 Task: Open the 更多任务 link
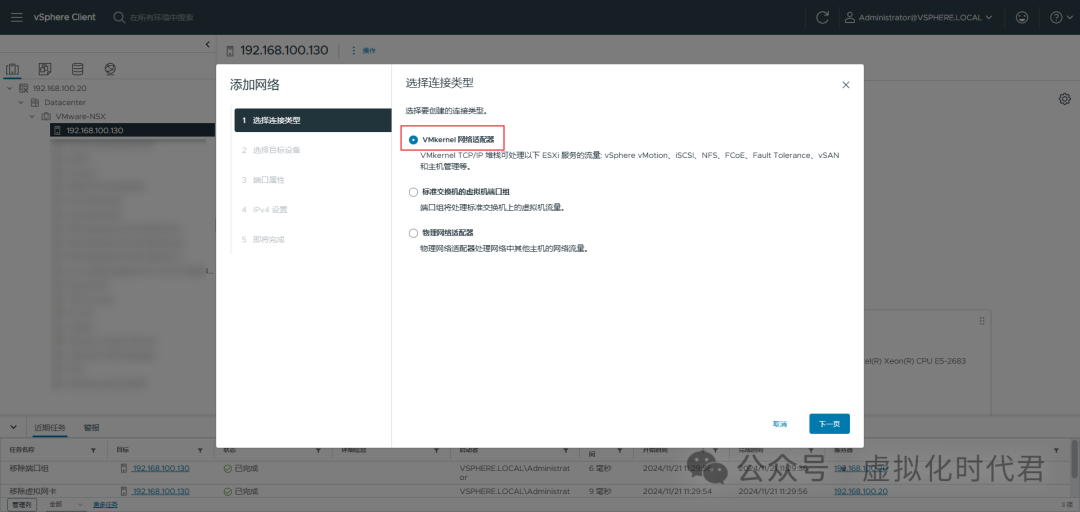105,505
